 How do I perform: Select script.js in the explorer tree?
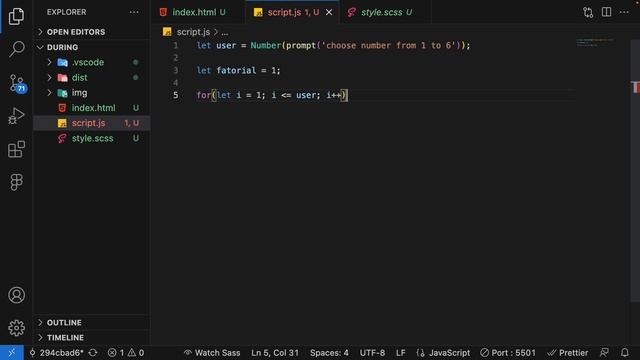click(91, 123)
